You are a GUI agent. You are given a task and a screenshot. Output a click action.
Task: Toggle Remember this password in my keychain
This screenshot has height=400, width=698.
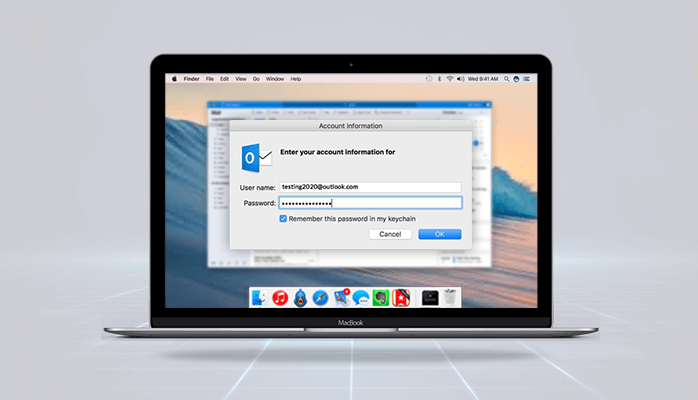pyautogui.click(x=283, y=218)
